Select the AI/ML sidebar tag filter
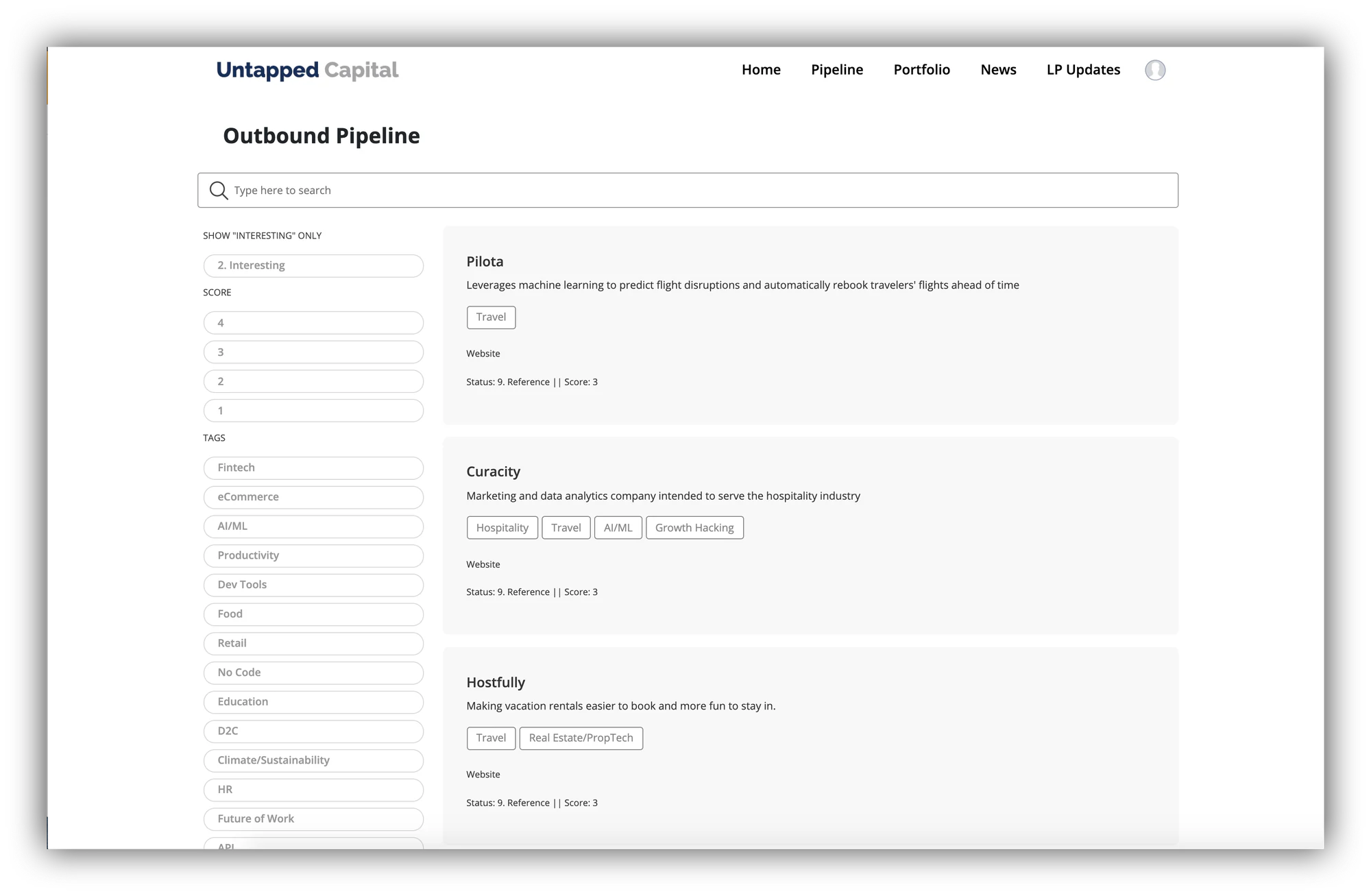 pyautogui.click(x=313, y=526)
